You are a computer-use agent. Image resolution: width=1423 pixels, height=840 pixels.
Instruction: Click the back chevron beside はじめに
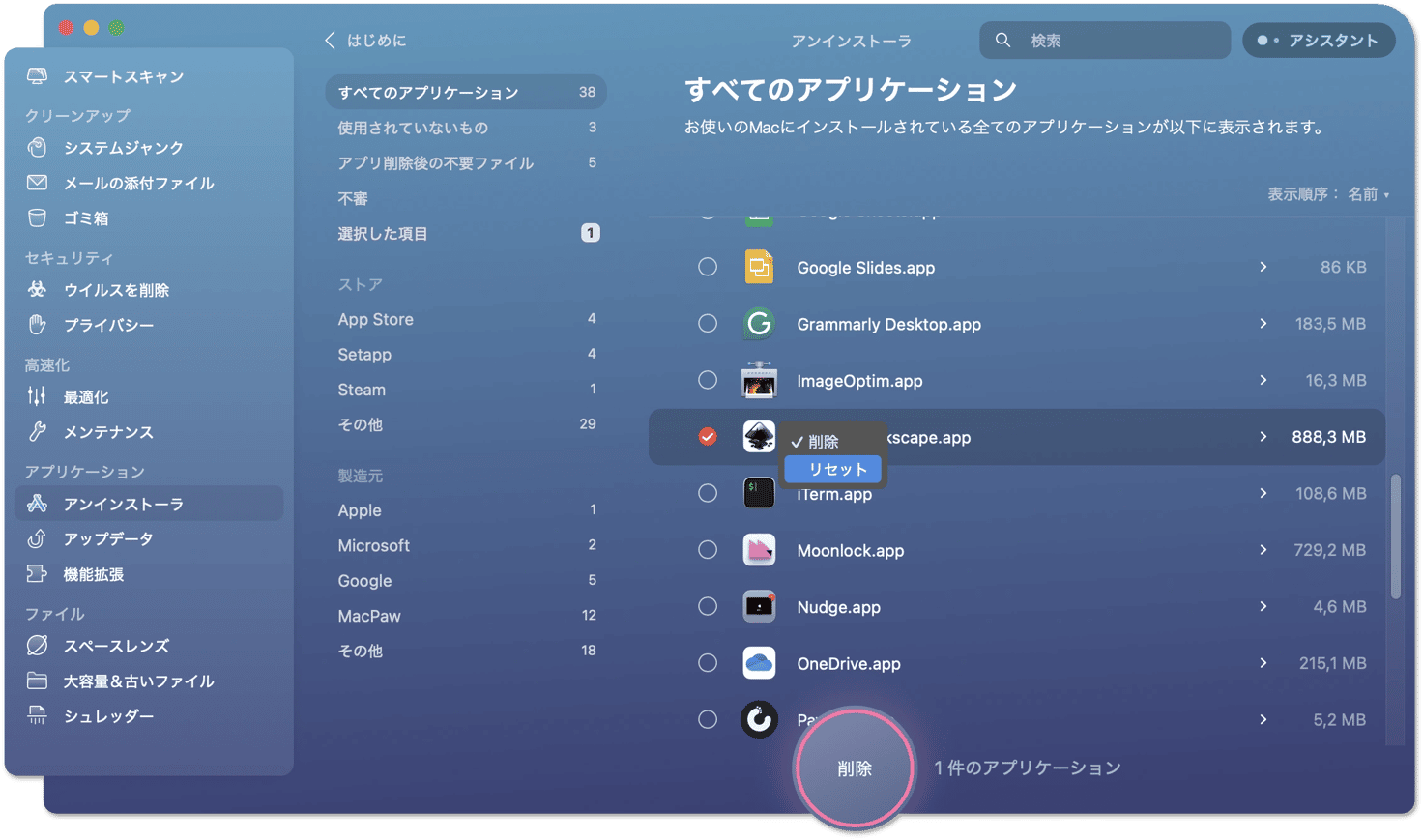click(330, 40)
